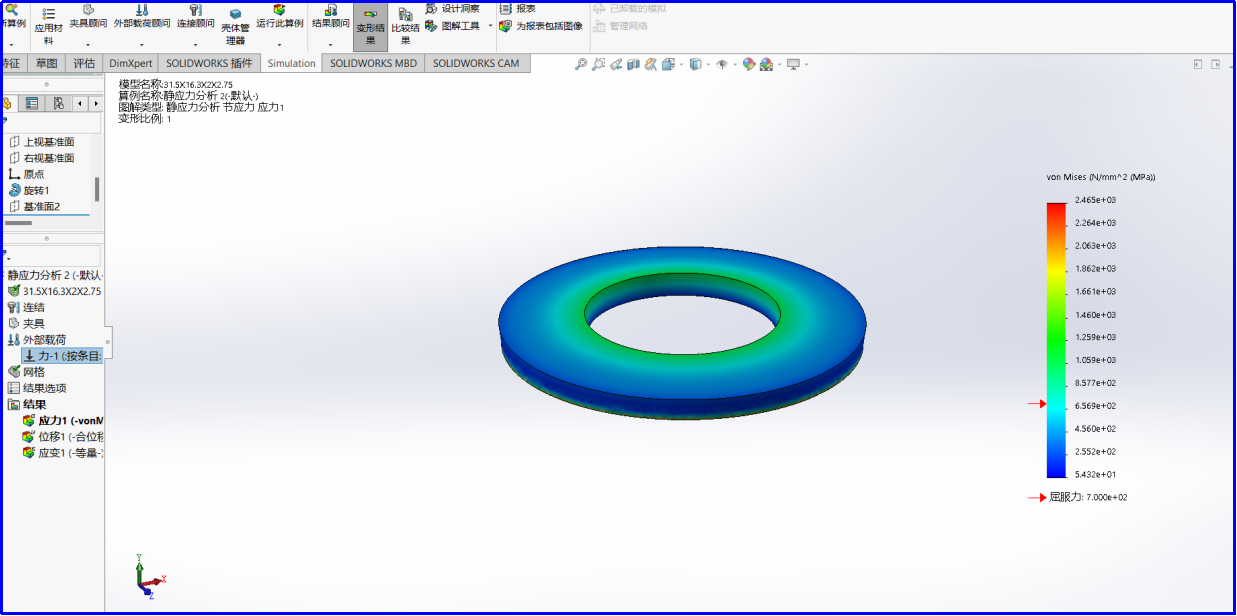Expand the Plot Tools (图解工具) dropdown
This screenshot has width=1237, height=616.
(490, 26)
